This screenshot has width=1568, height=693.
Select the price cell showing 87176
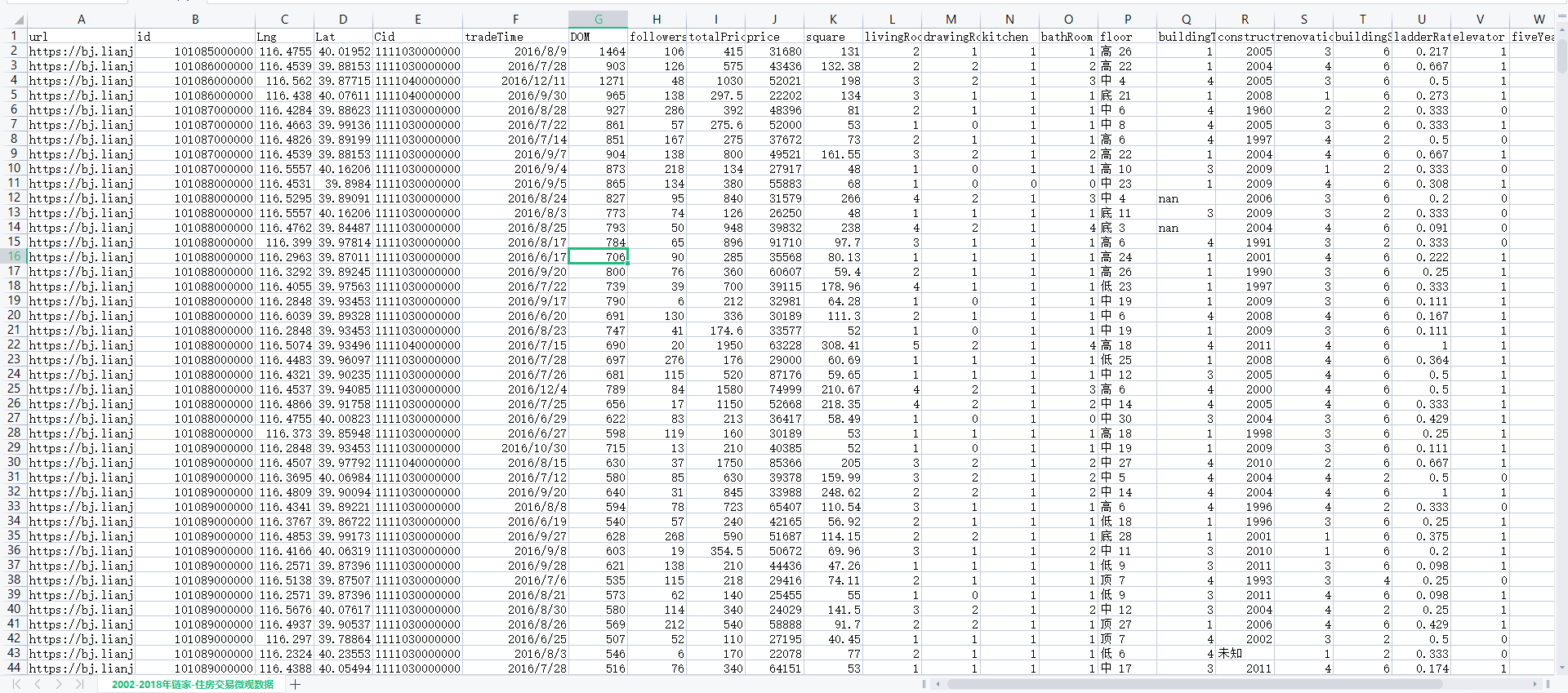click(x=775, y=374)
